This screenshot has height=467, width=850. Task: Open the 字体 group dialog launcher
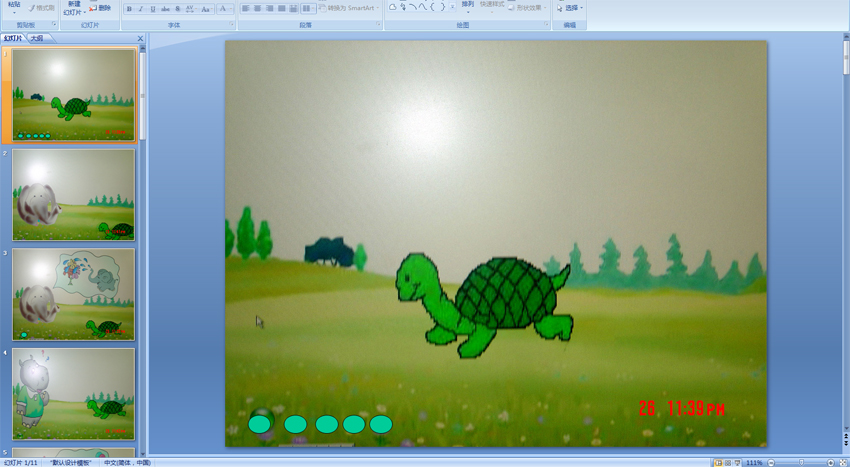[x=231, y=24]
